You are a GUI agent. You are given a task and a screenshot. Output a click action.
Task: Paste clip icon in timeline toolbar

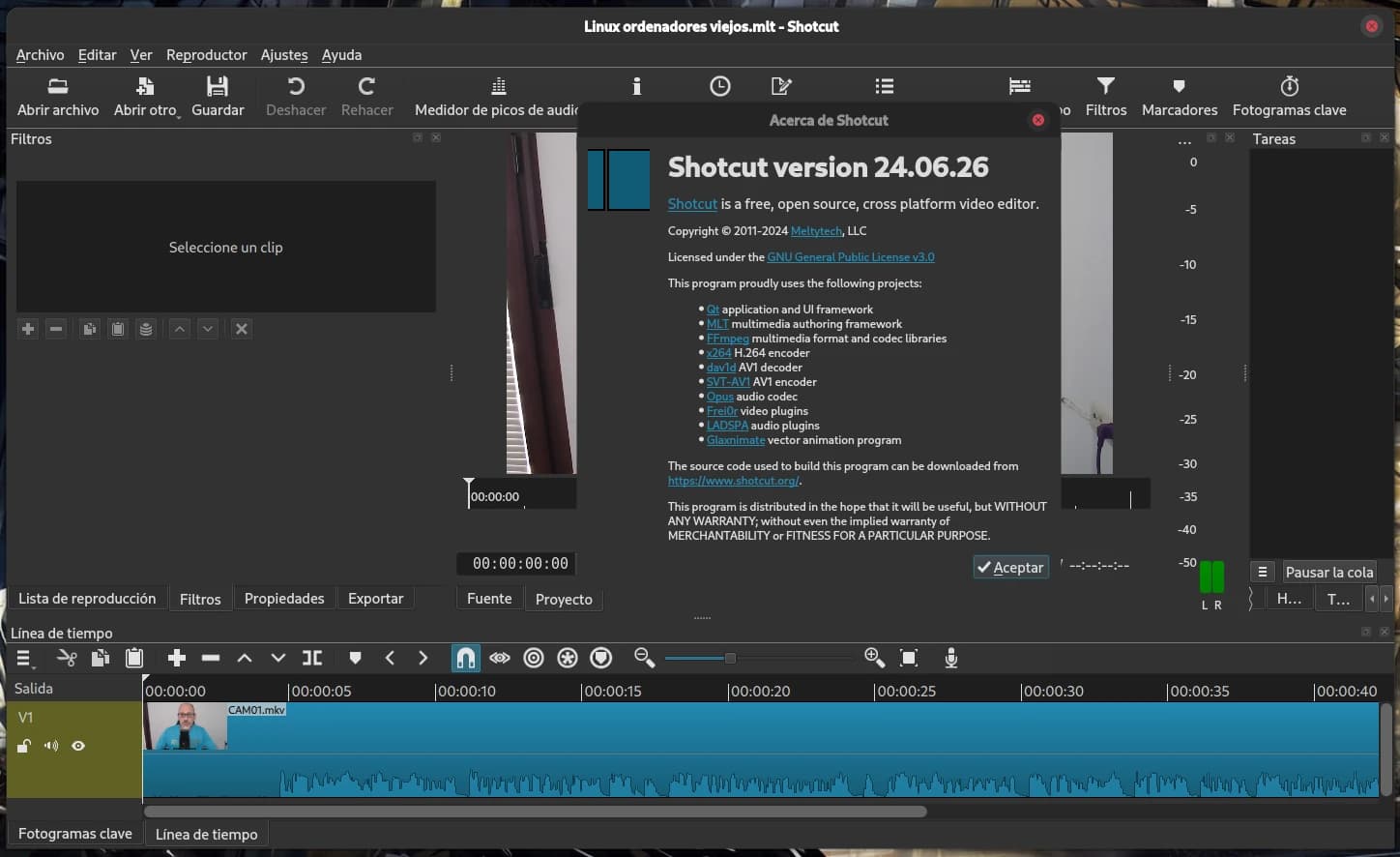[134, 658]
